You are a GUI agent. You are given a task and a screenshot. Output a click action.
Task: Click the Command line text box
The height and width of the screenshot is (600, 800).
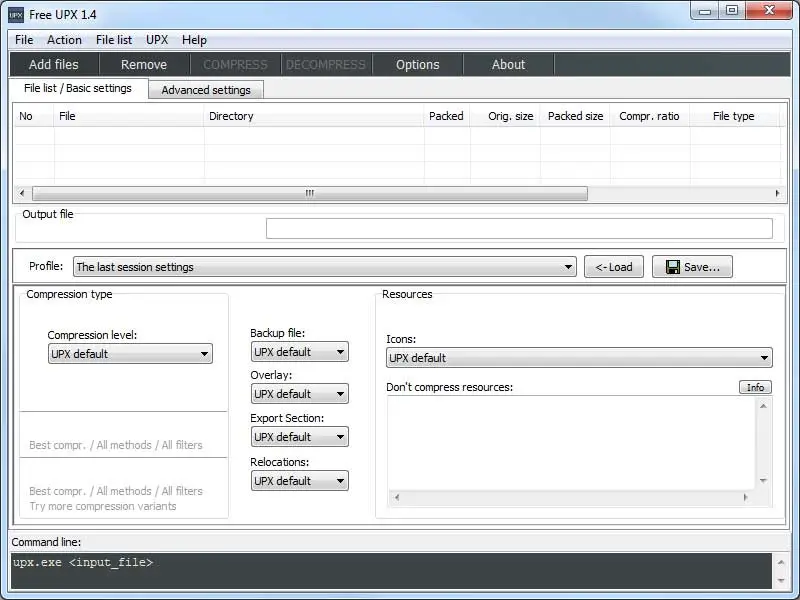pyautogui.click(x=391, y=571)
